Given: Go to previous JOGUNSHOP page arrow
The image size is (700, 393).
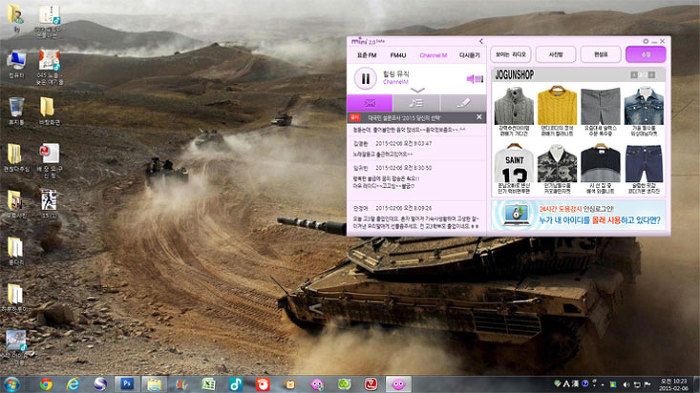Looking at the screenshot, I should click(634, 75).
